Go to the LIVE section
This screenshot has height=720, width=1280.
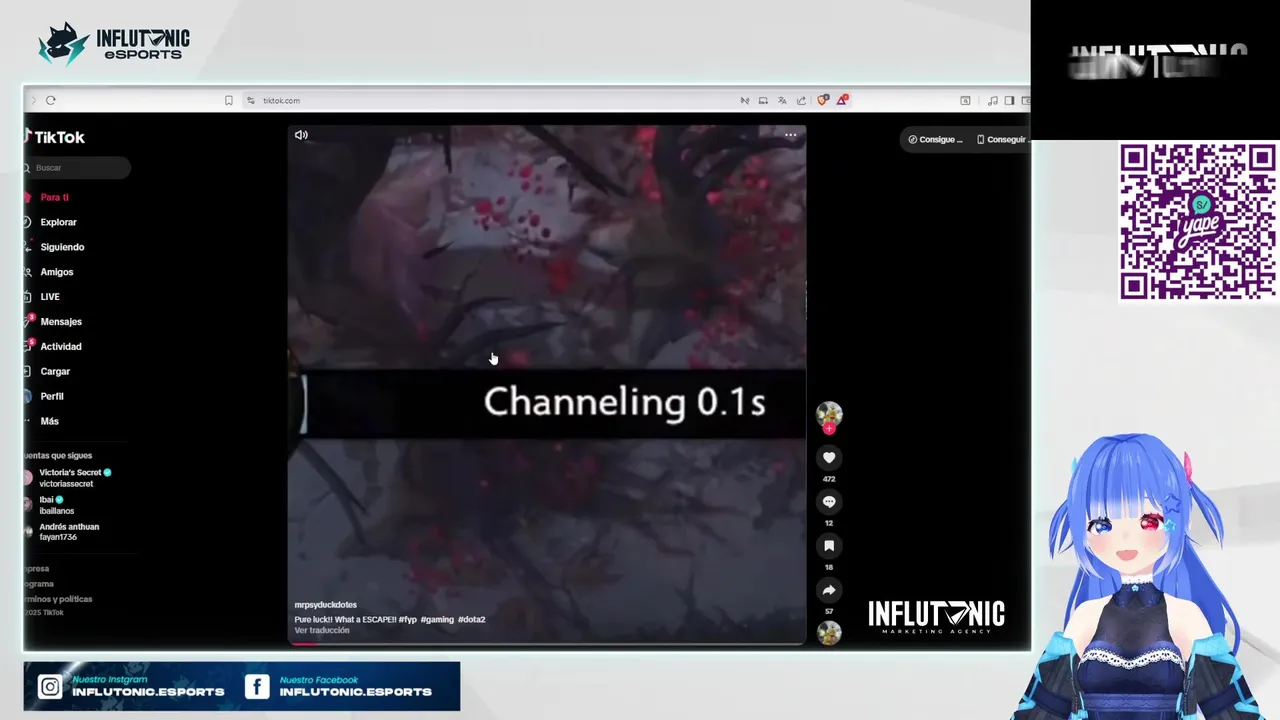pyautogui.click(x=50, y=297)
